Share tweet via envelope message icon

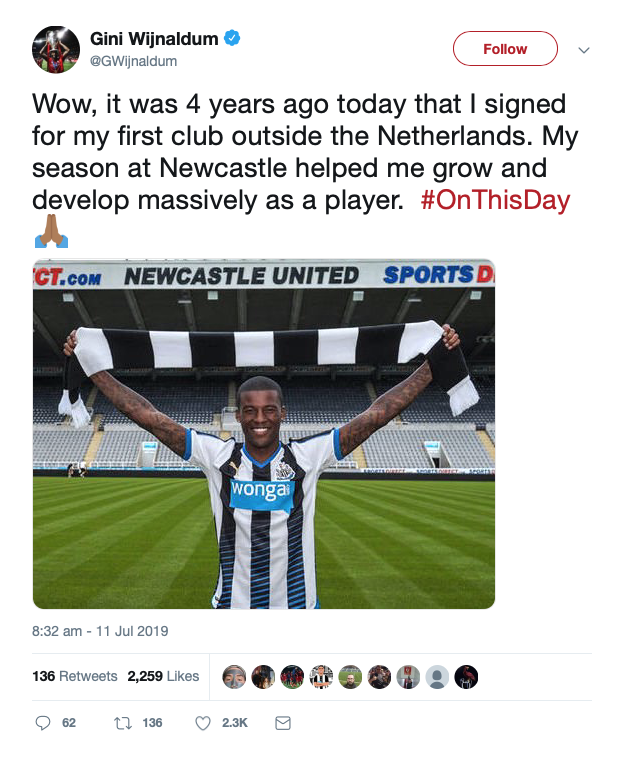tap(283, 723)
